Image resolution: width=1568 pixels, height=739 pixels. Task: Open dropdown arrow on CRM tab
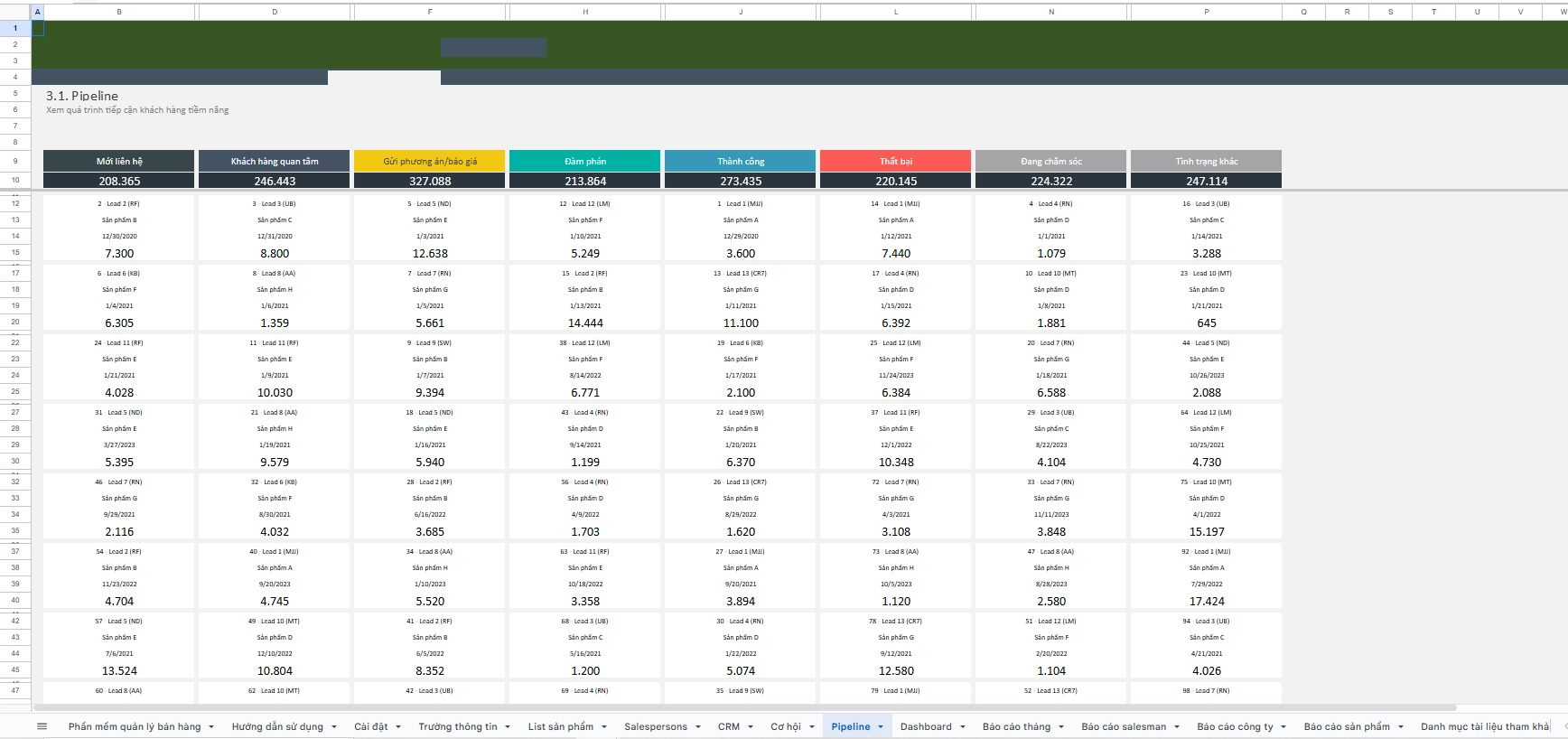[751, 726]
